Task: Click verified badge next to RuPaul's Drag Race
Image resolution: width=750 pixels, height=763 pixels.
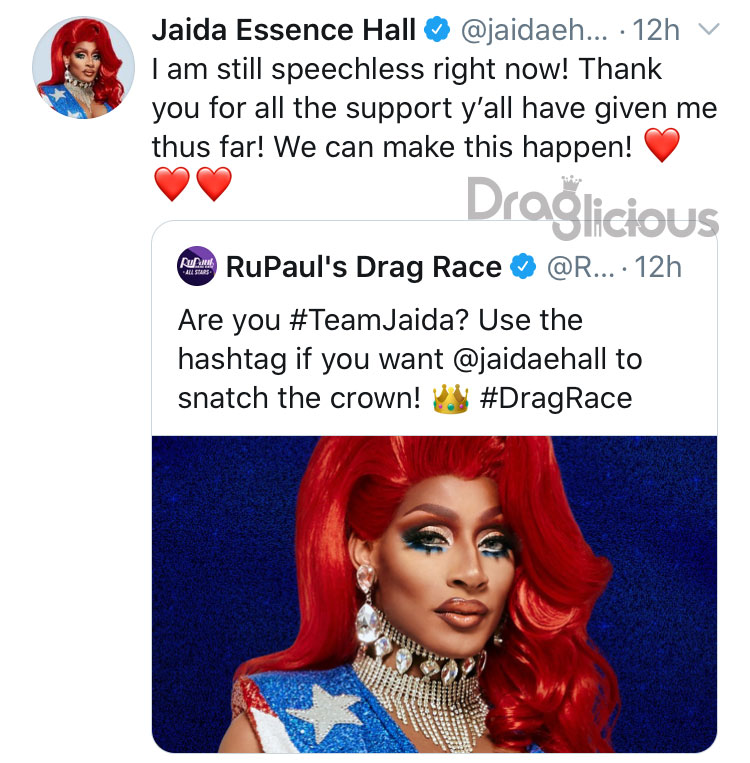Action: (x=523, y=266)
